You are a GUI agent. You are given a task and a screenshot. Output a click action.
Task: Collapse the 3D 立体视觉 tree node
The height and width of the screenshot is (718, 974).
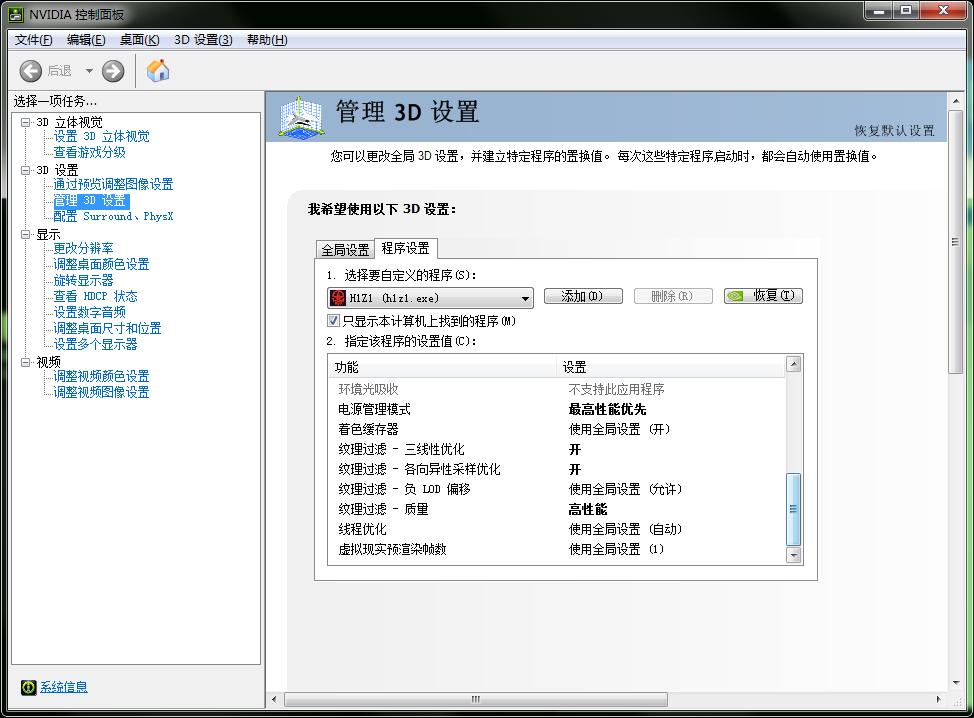point(26,121)
